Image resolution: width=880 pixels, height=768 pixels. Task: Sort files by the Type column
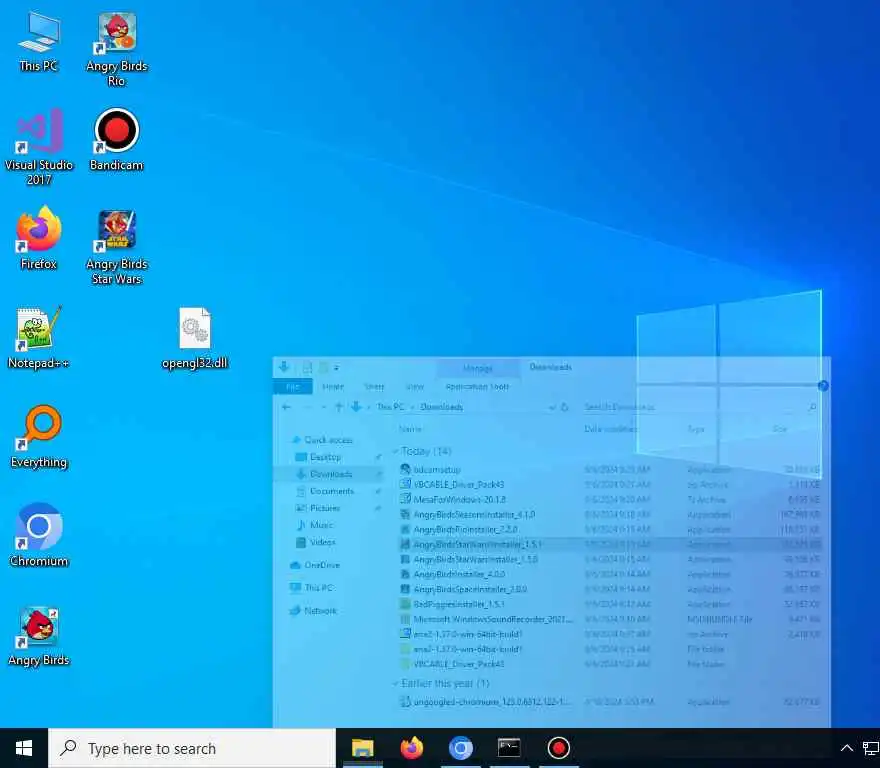[696, 429]
